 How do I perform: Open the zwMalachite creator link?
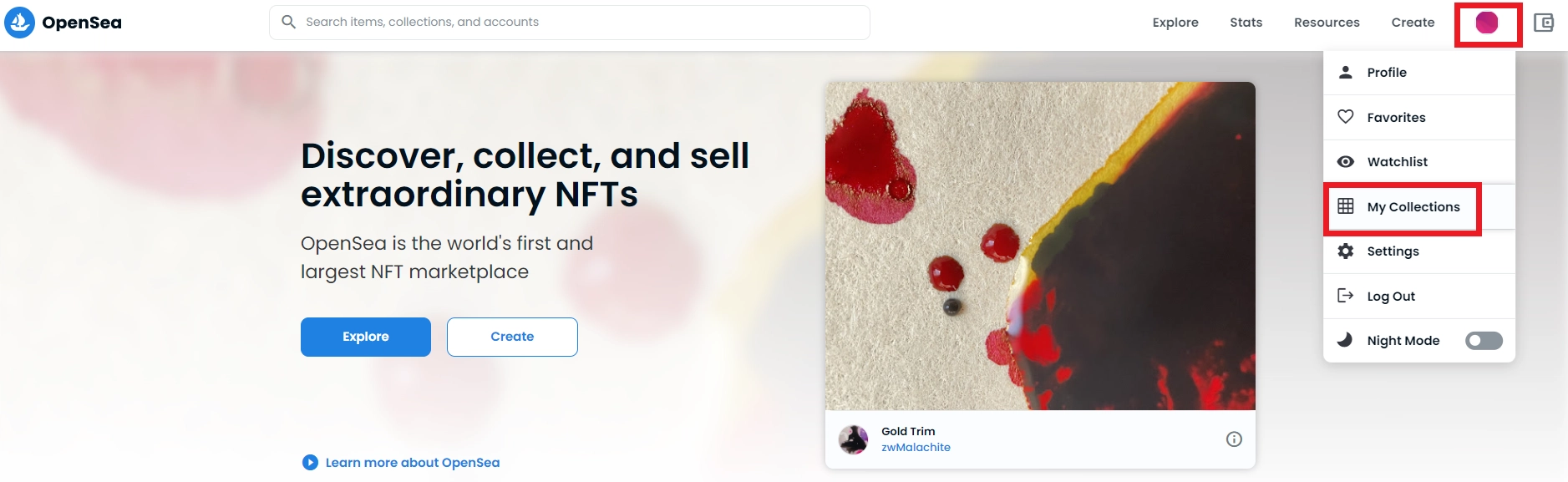916,448
